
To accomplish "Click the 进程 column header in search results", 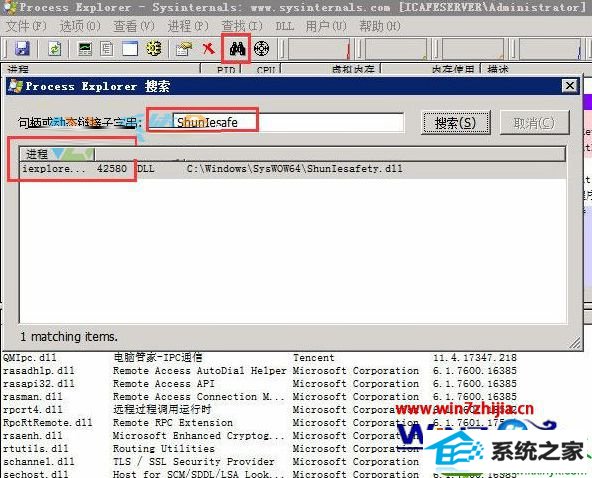I will [x=57, y=154].
